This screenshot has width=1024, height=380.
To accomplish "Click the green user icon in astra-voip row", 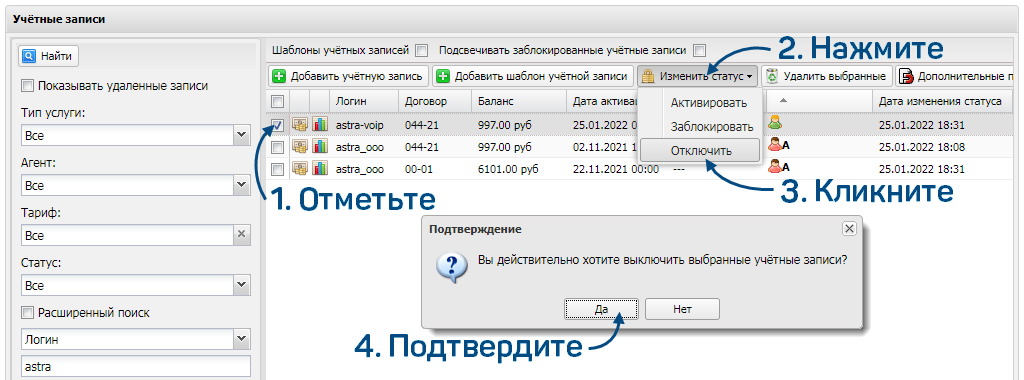I will click(775, 123).
